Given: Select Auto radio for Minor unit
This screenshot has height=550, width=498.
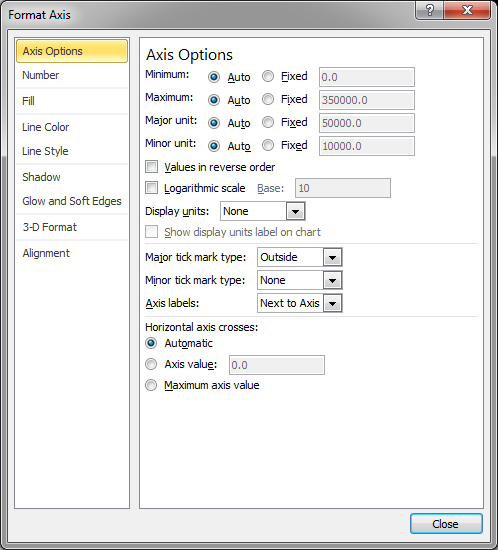Looking at the screenshot, I should click(214, 145).
